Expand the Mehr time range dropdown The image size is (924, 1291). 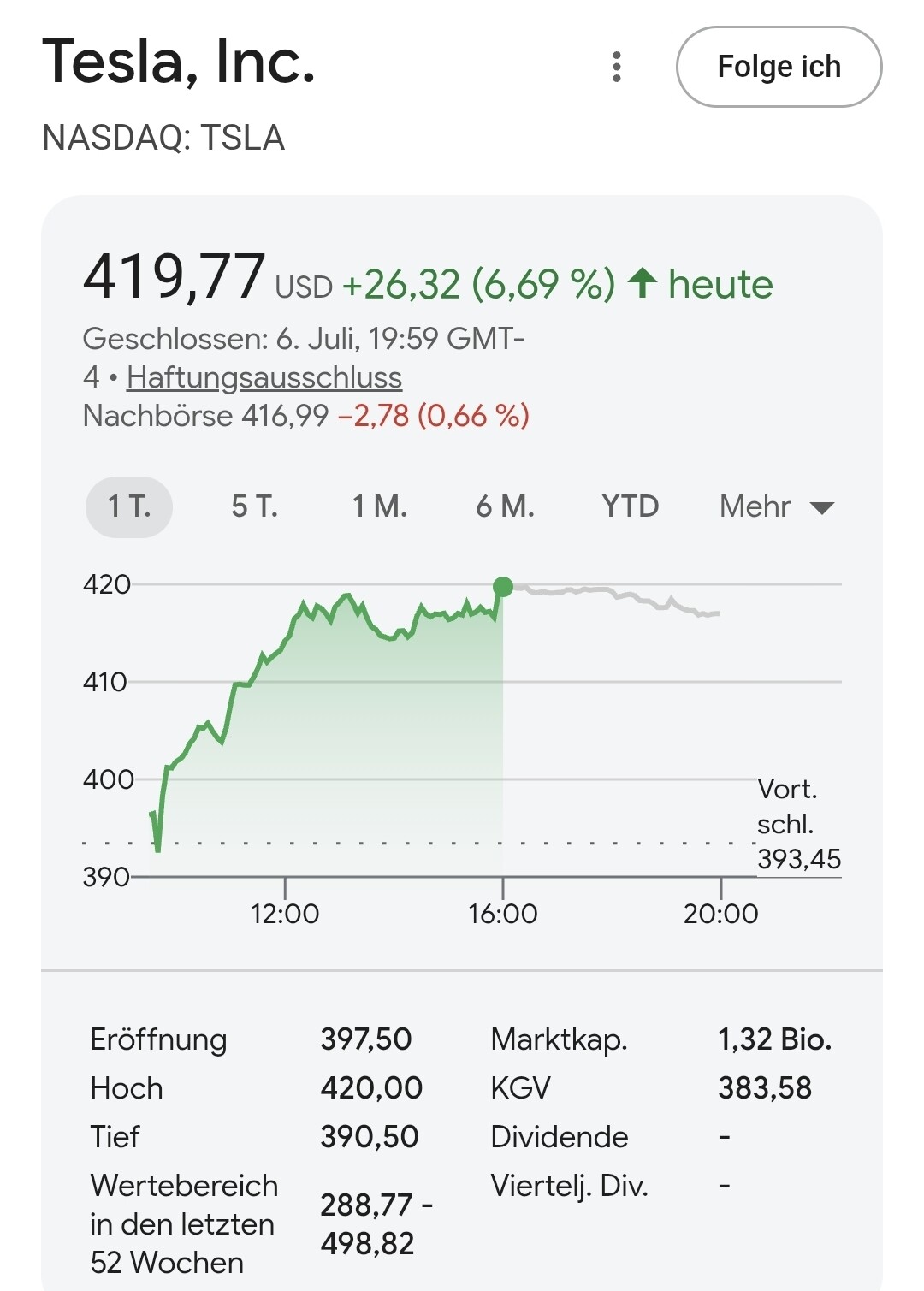click(777, 506)
